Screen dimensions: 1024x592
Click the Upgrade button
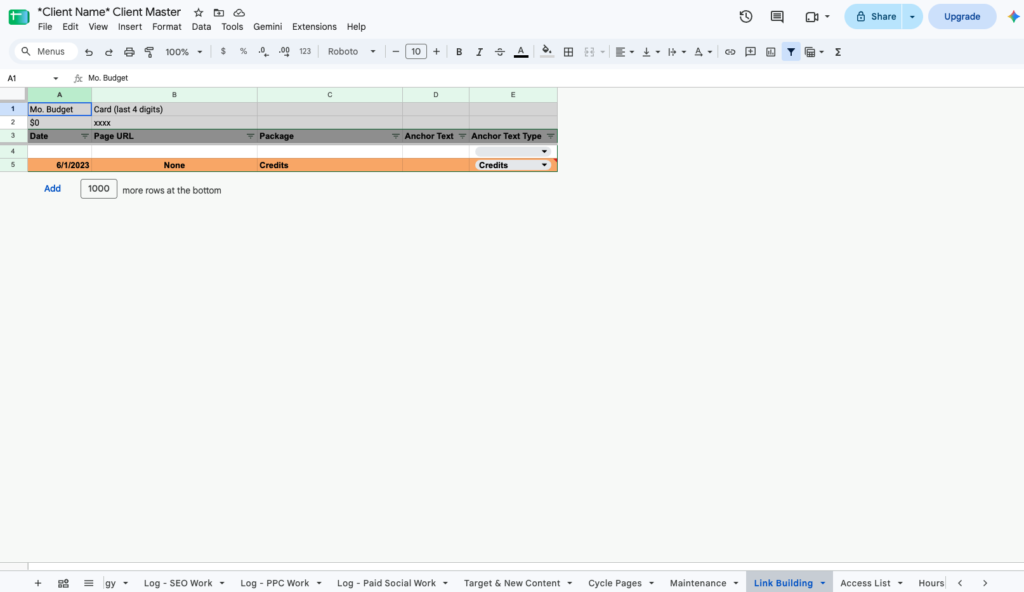[962, 17]
